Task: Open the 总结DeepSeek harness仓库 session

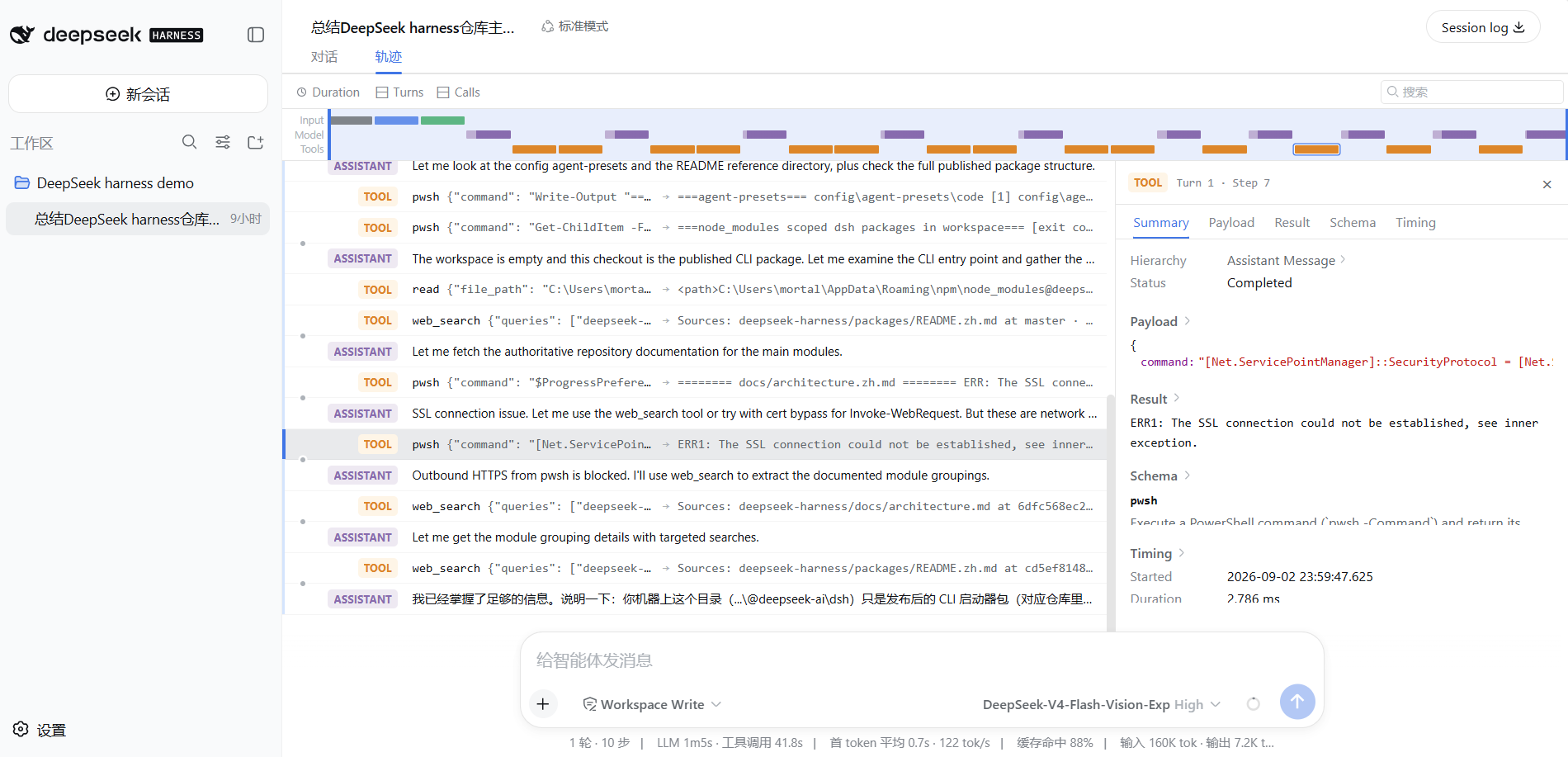Action: pos(138,219)
